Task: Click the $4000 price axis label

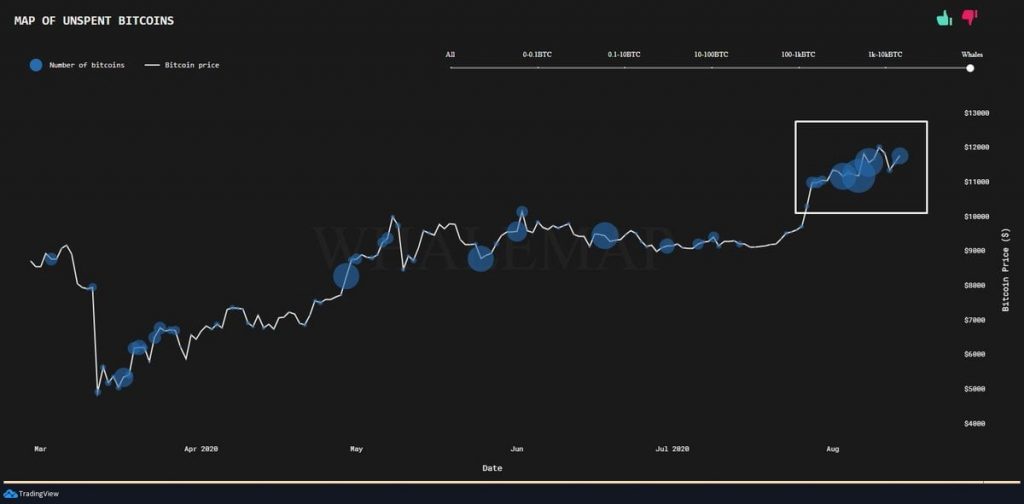Action: [x=976, y=424]
